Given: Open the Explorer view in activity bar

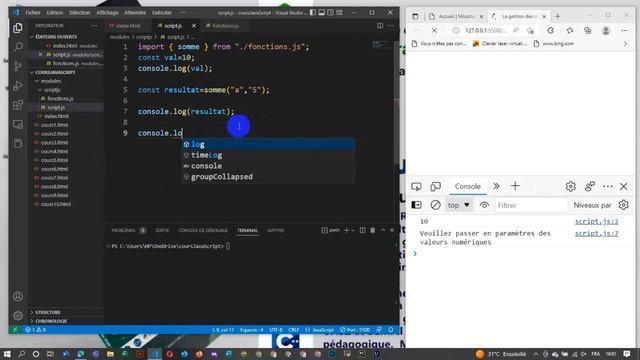Looking at the screenshot, I should point(18,28).
